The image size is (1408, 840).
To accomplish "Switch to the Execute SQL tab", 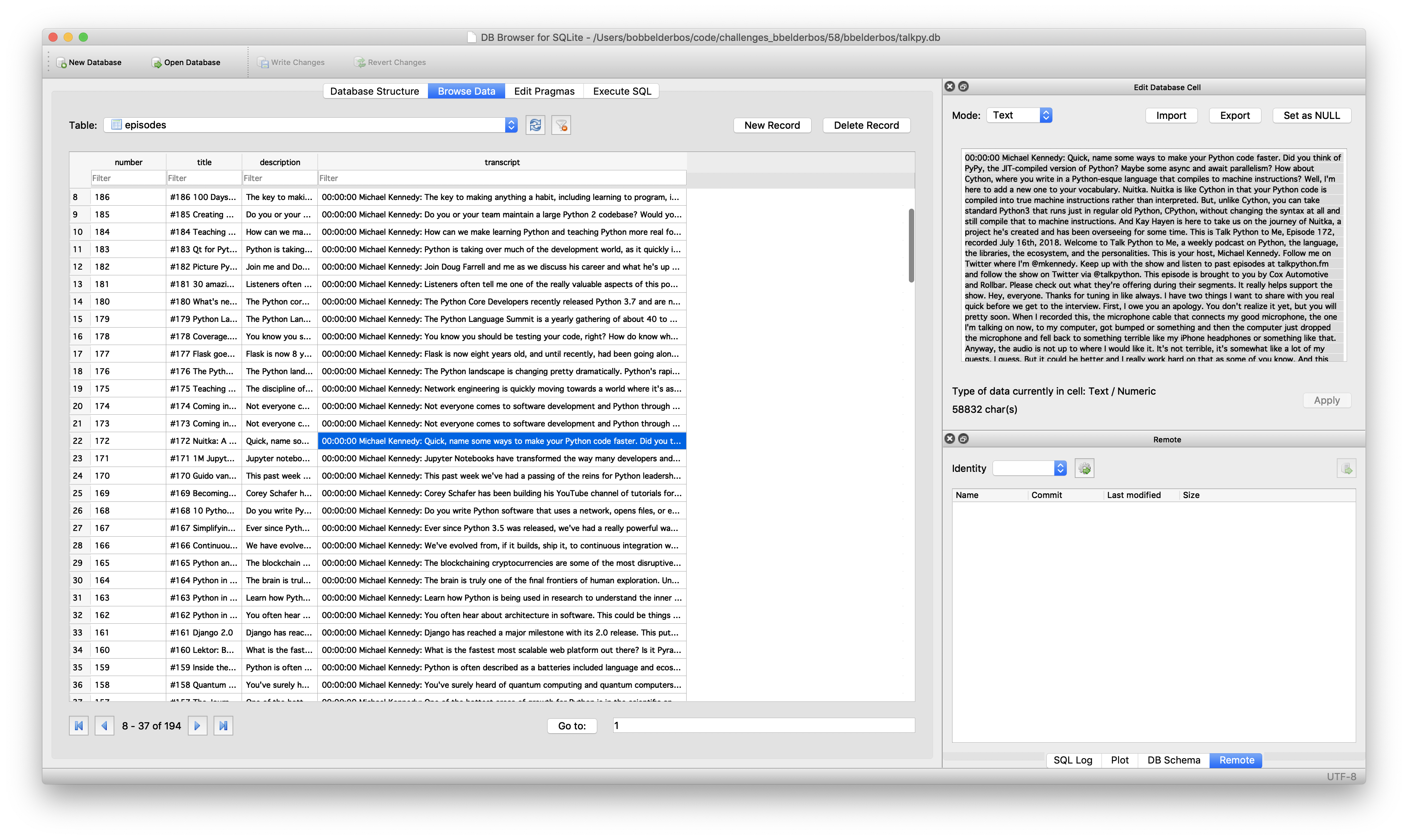I will 621,91.
